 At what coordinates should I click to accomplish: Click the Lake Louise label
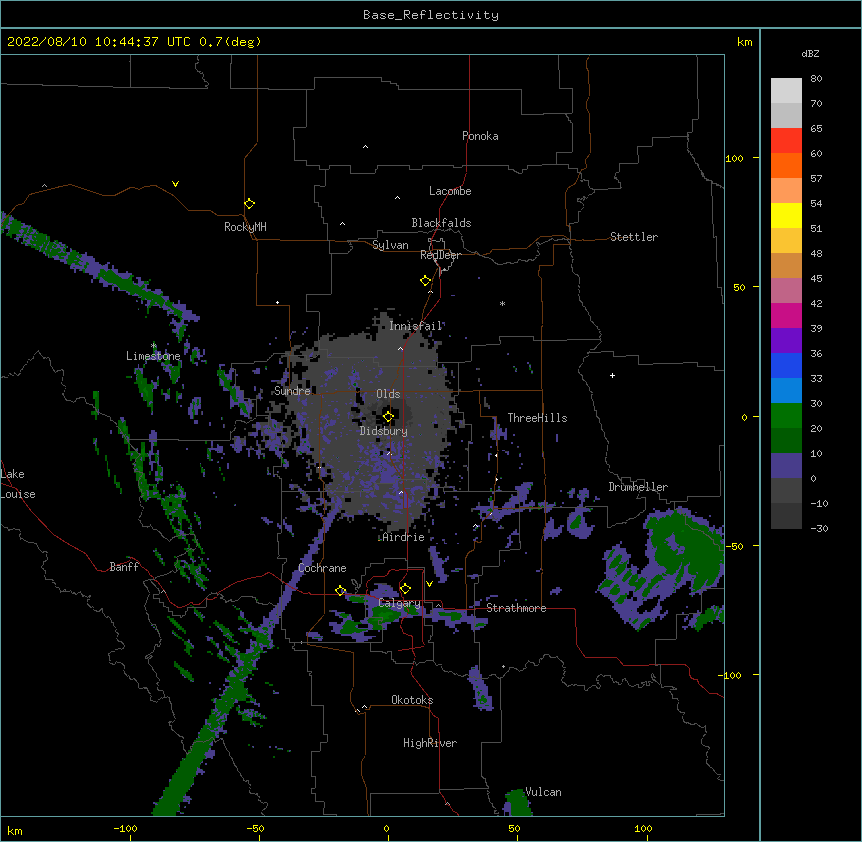(18, 484)
